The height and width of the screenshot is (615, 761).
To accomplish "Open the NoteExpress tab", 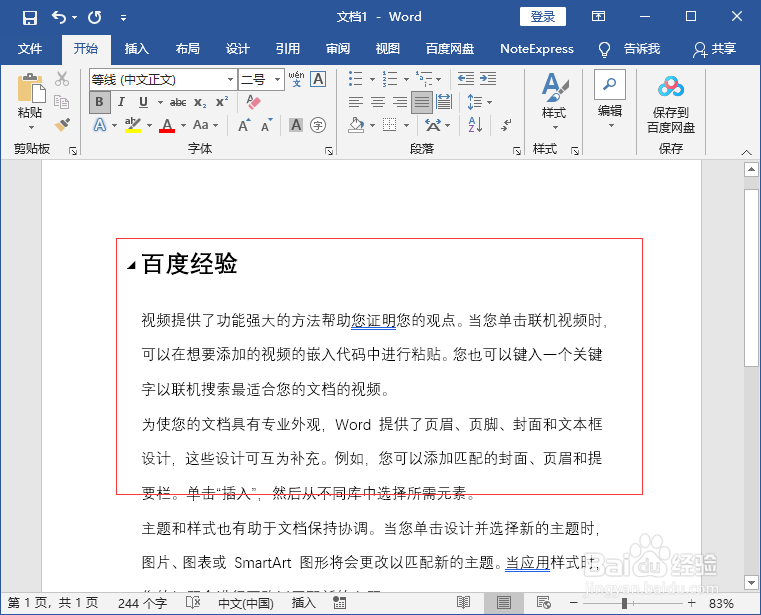I will point(537,49).
